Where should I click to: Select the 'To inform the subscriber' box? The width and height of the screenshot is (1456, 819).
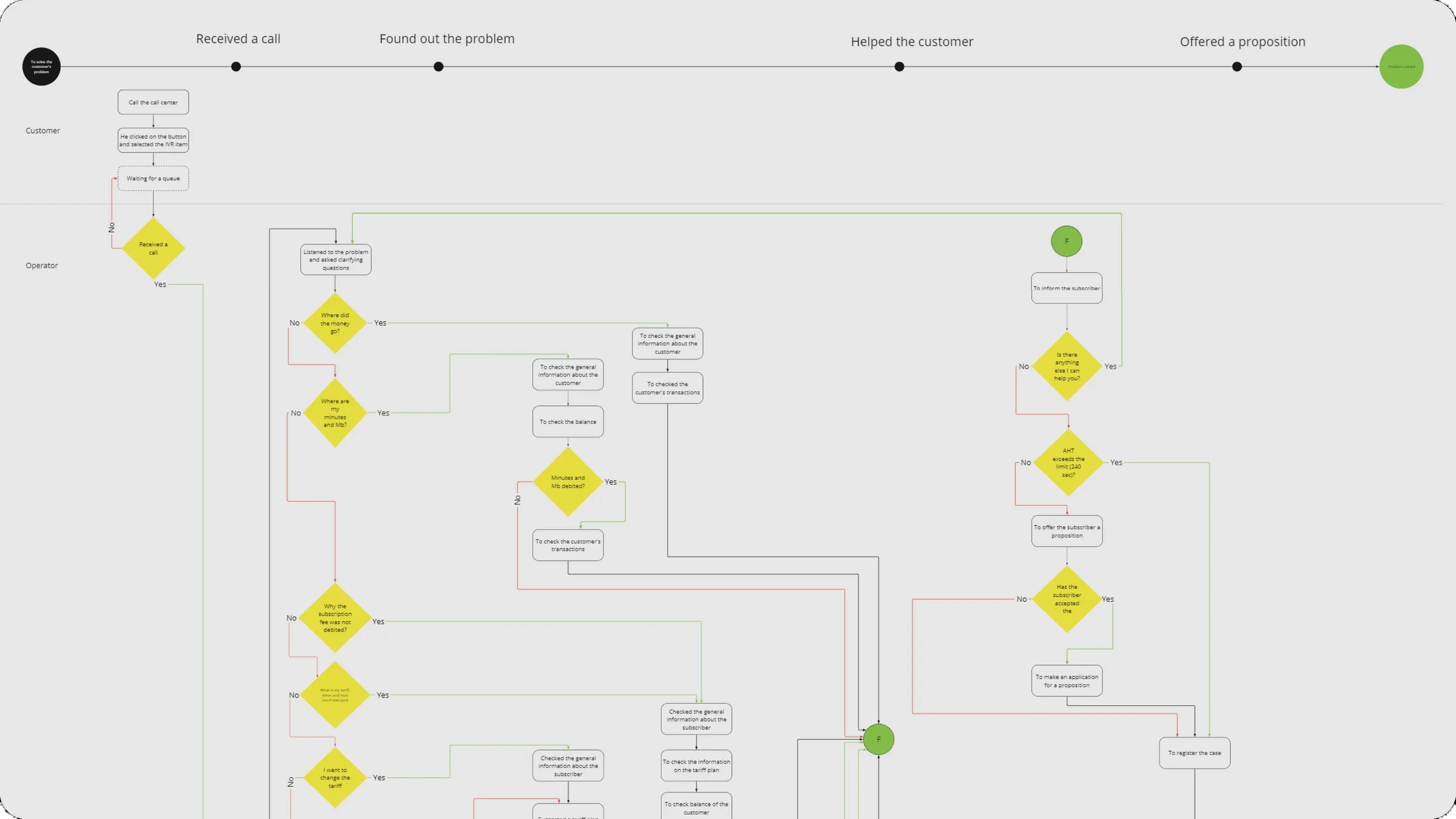tap(1067, 288)
